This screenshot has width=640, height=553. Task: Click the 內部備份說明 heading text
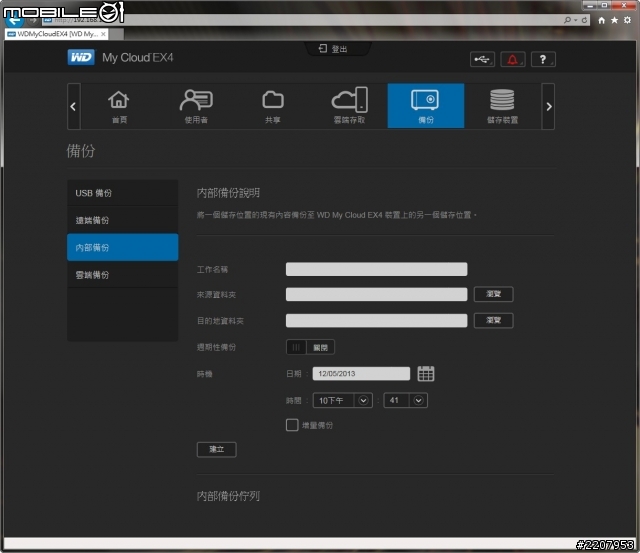click(x=228, y=193)
